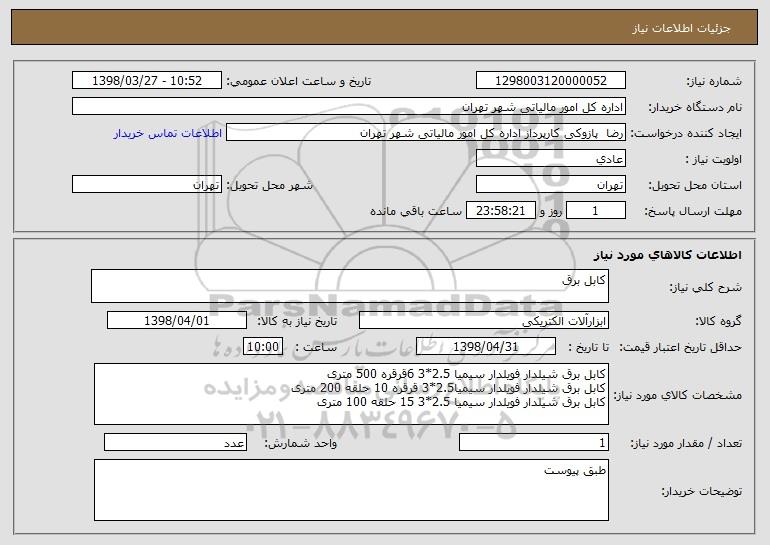This screenshot has height=545, width=770.
Task: Click label شماره نیاز
Action: 714,82
